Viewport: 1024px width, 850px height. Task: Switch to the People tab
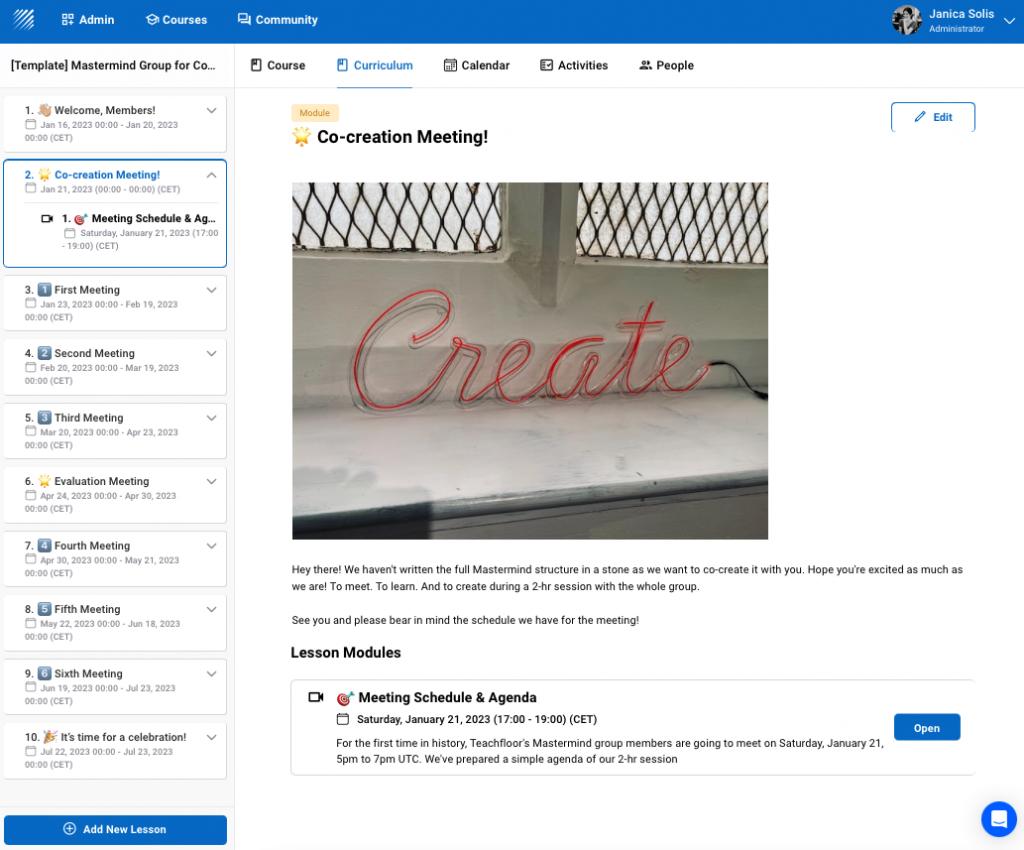click(x=666, y=65)
